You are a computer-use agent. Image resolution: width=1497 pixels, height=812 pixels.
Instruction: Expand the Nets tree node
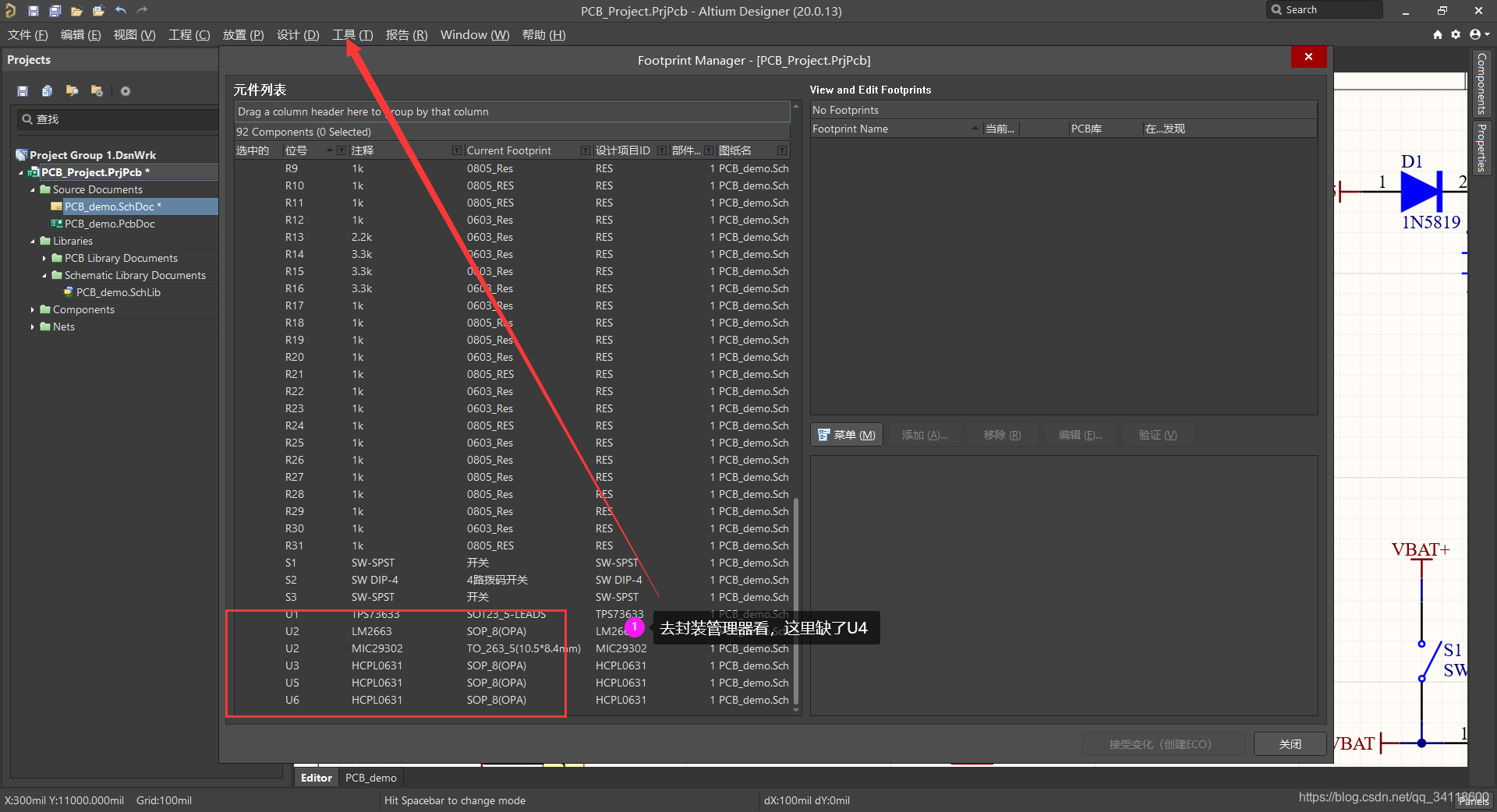[x=33, y=327]
